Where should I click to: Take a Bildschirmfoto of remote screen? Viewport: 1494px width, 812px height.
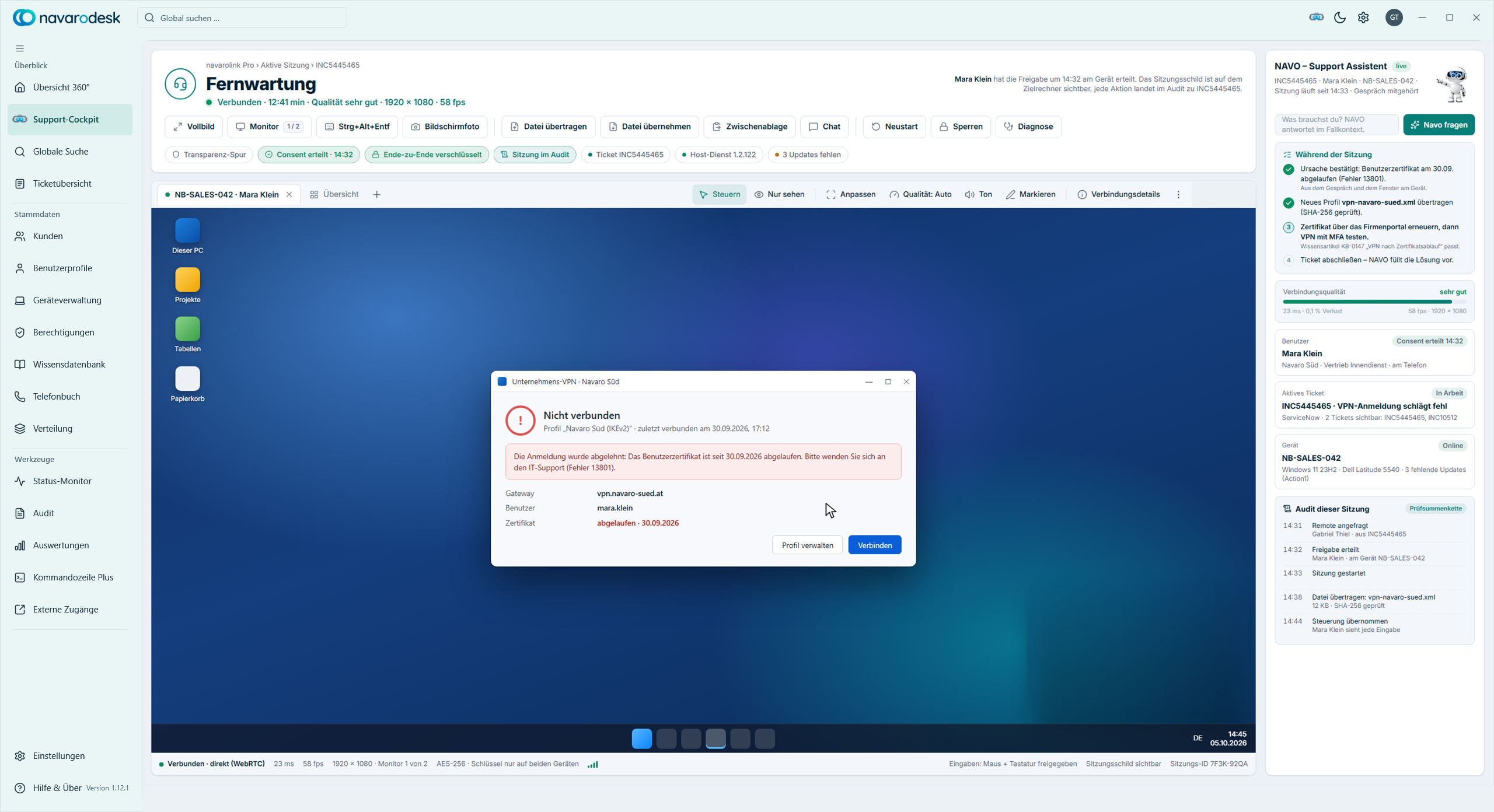[x=445, y=127]
